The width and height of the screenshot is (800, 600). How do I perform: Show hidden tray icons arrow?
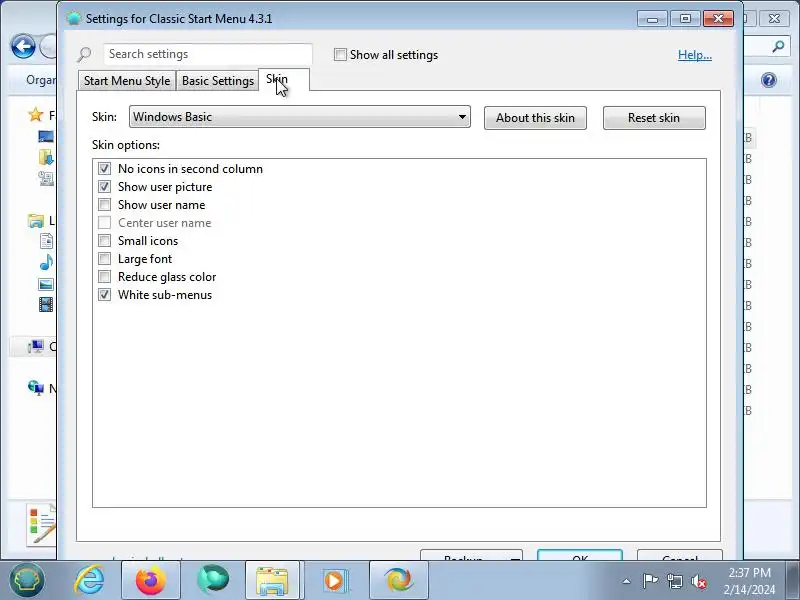click(x=626, y=581)
